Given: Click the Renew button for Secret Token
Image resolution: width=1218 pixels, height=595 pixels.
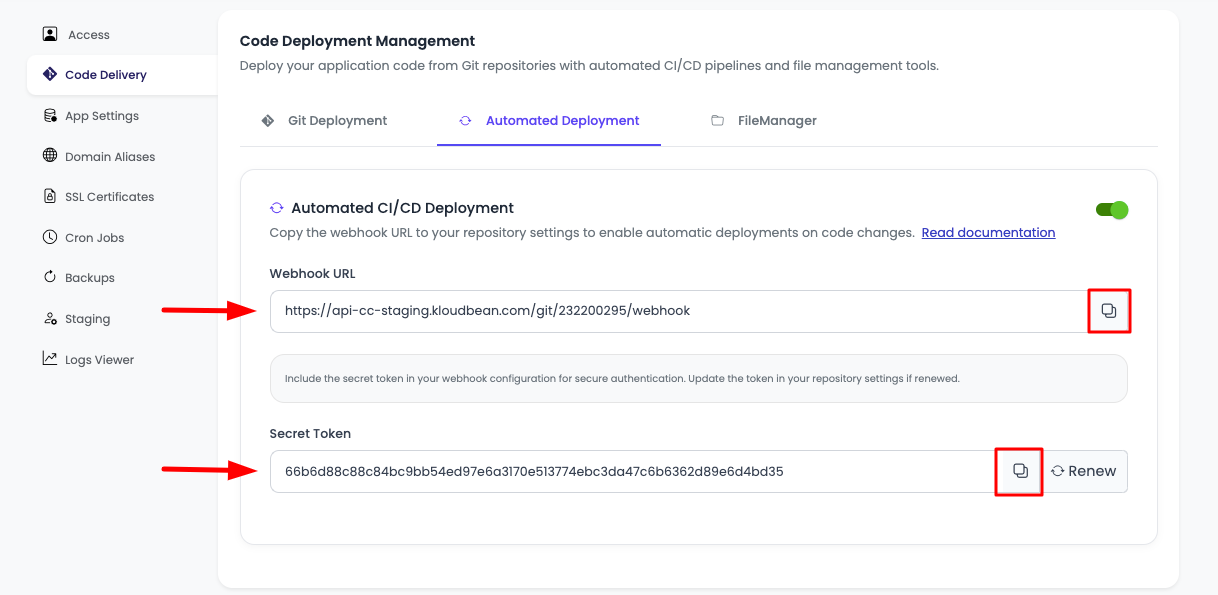Looking at the screenshot, I should click(x=1084, y=470).
